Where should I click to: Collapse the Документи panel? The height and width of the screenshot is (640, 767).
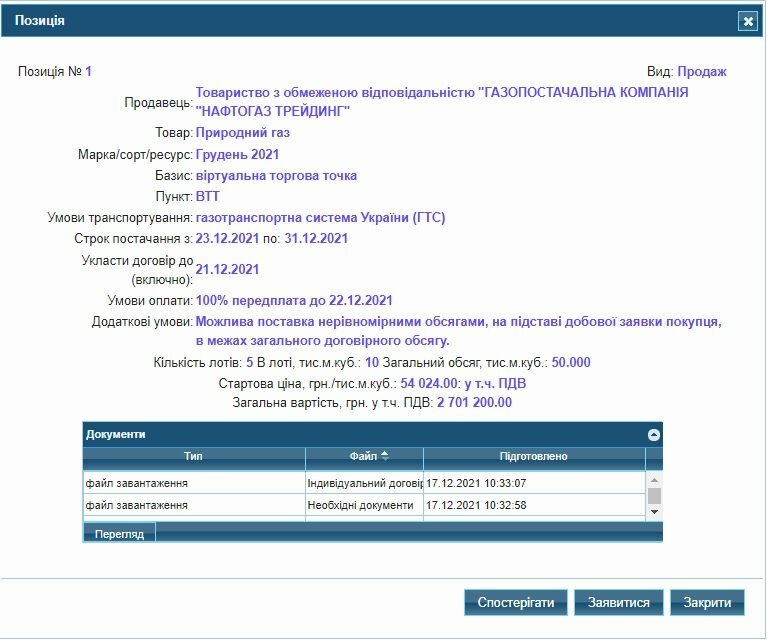(x=654, y=434)
